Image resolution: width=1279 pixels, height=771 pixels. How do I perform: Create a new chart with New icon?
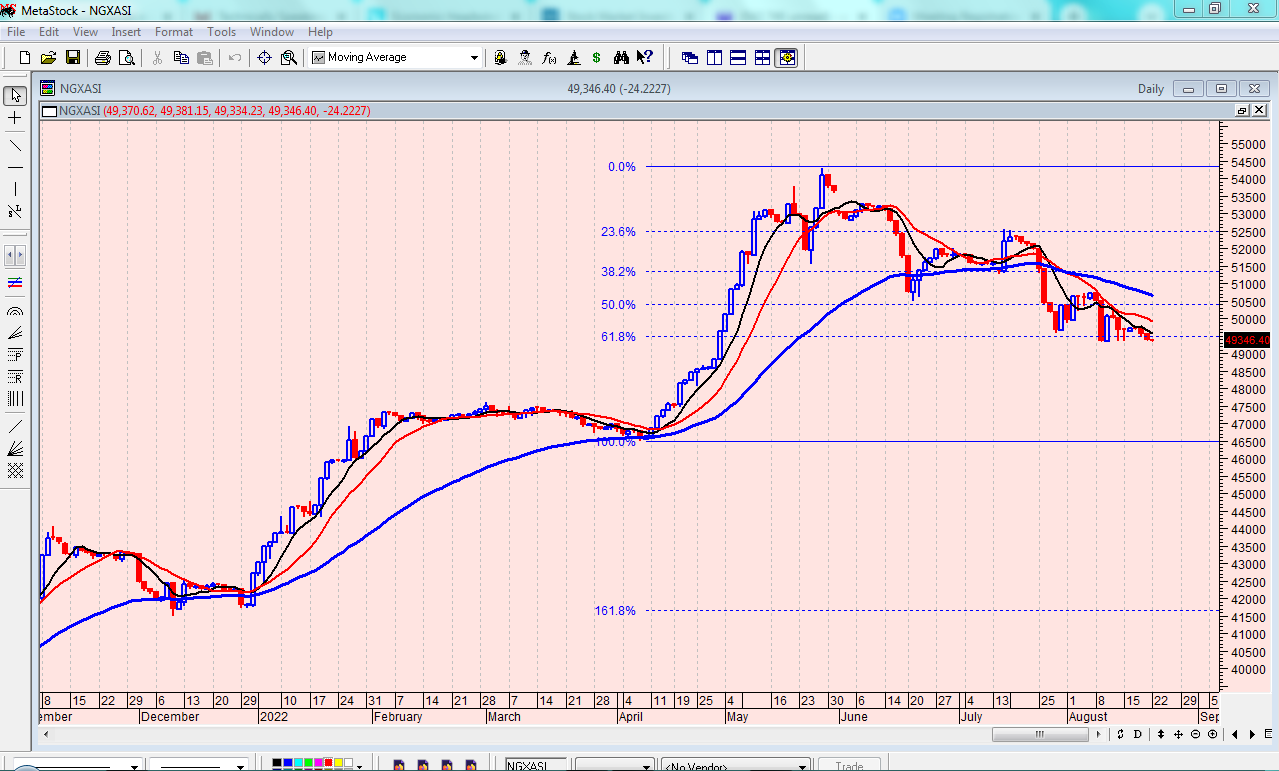click(24, 58)
